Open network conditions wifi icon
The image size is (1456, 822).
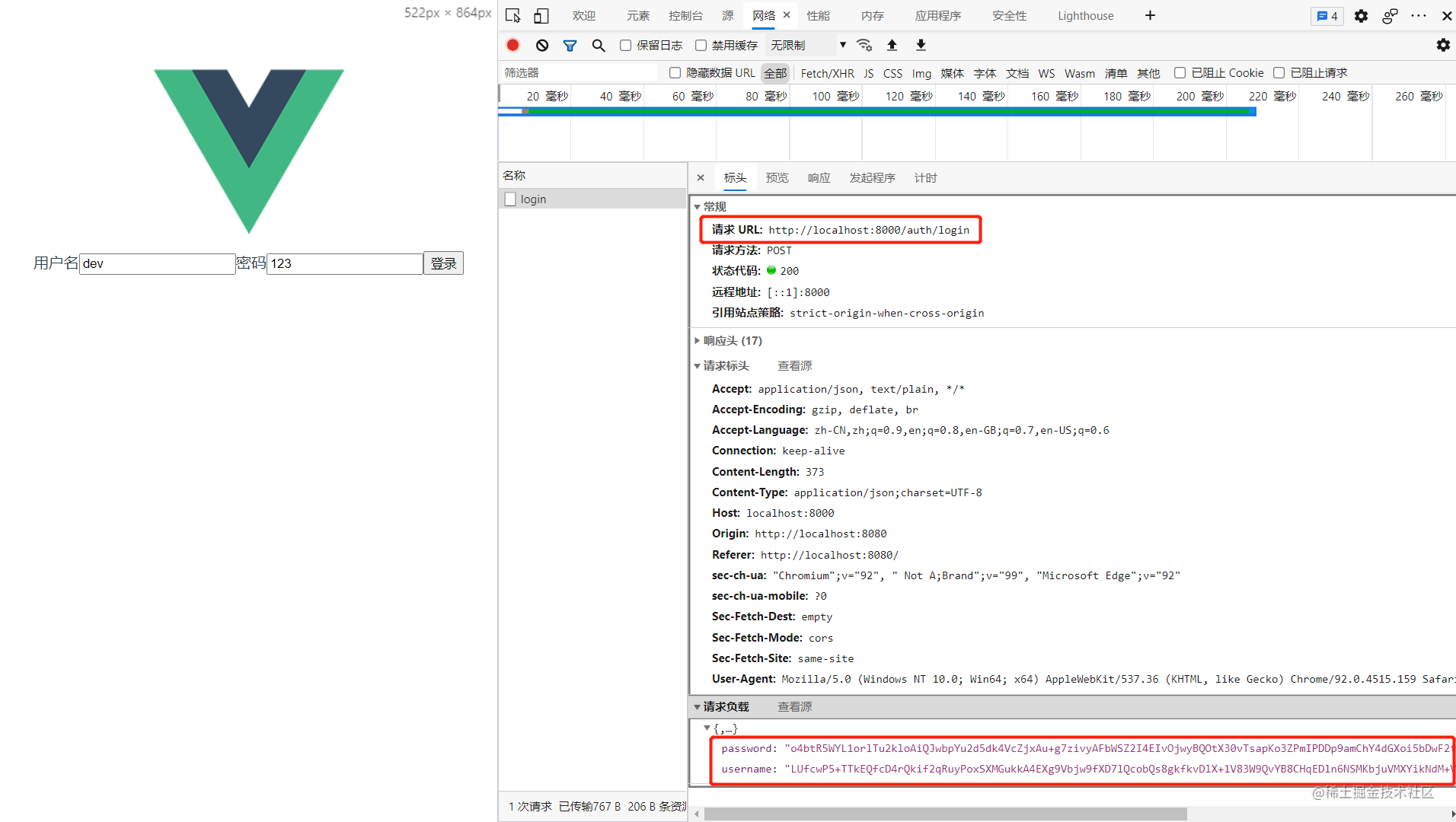point(864,45)
